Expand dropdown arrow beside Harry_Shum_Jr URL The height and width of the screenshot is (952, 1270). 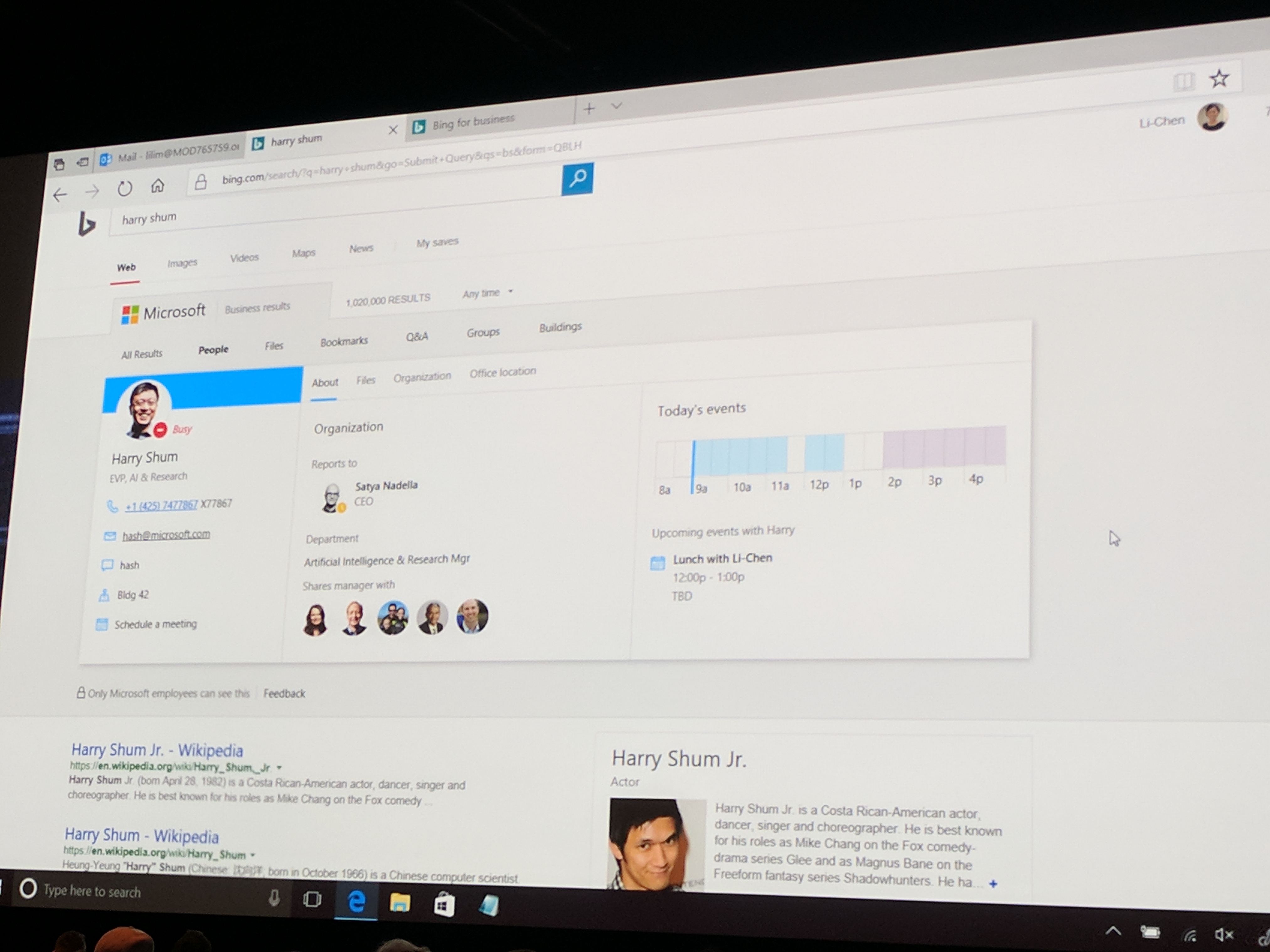tap(279, 768)
